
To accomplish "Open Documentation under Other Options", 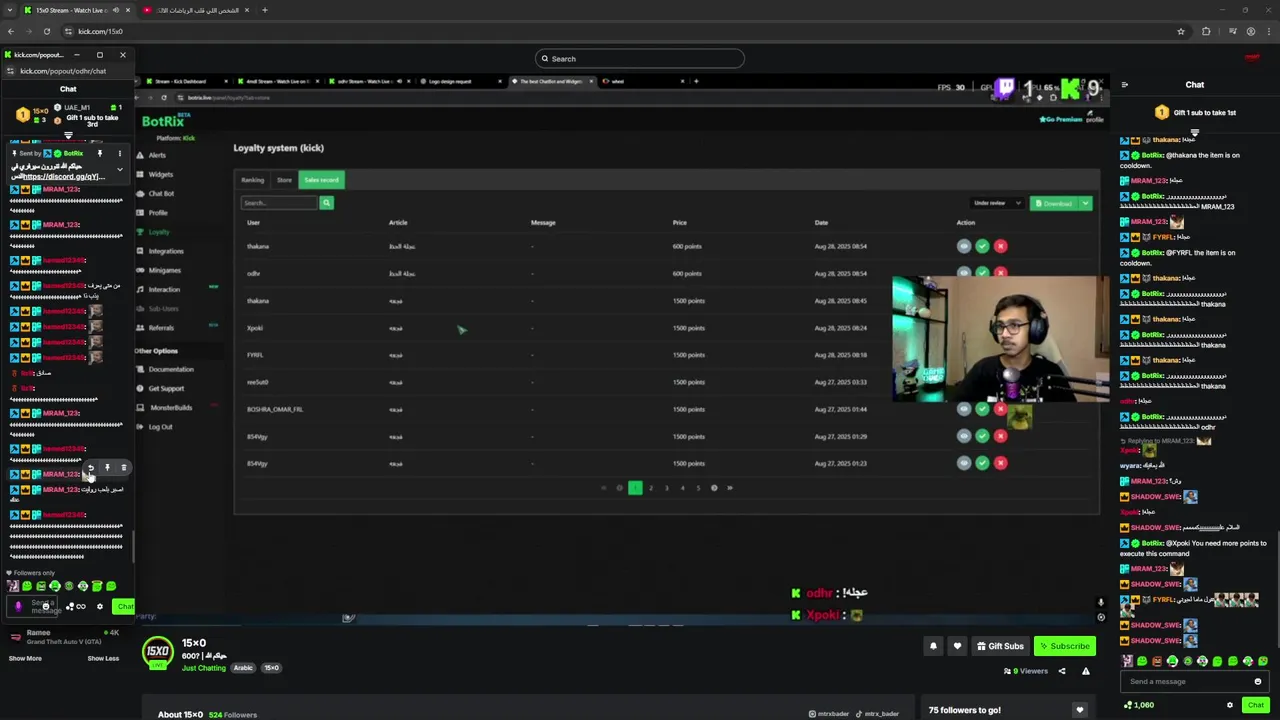I will 171,369.
